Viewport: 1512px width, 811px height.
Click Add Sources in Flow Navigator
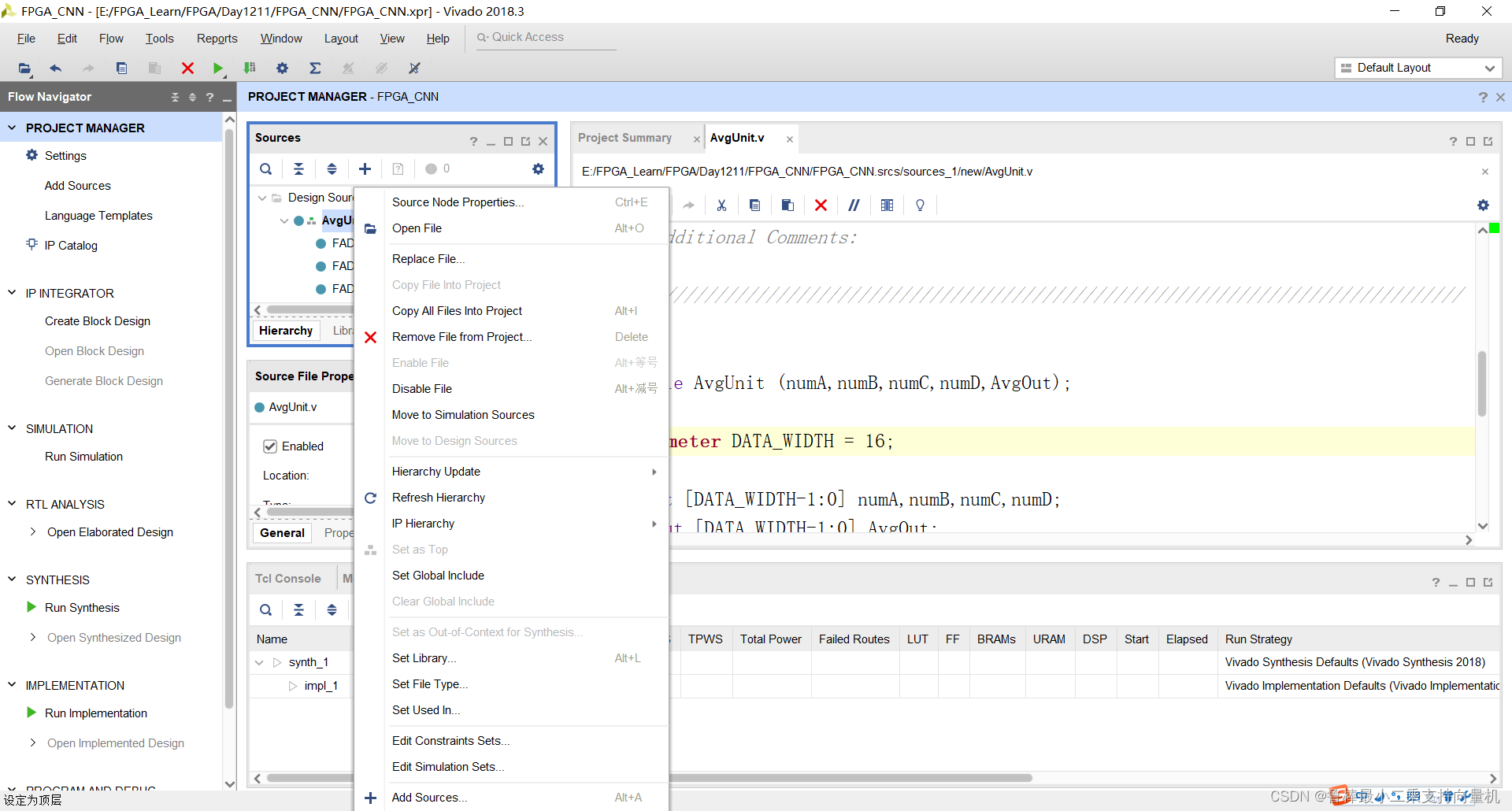(x=78, y=186)
